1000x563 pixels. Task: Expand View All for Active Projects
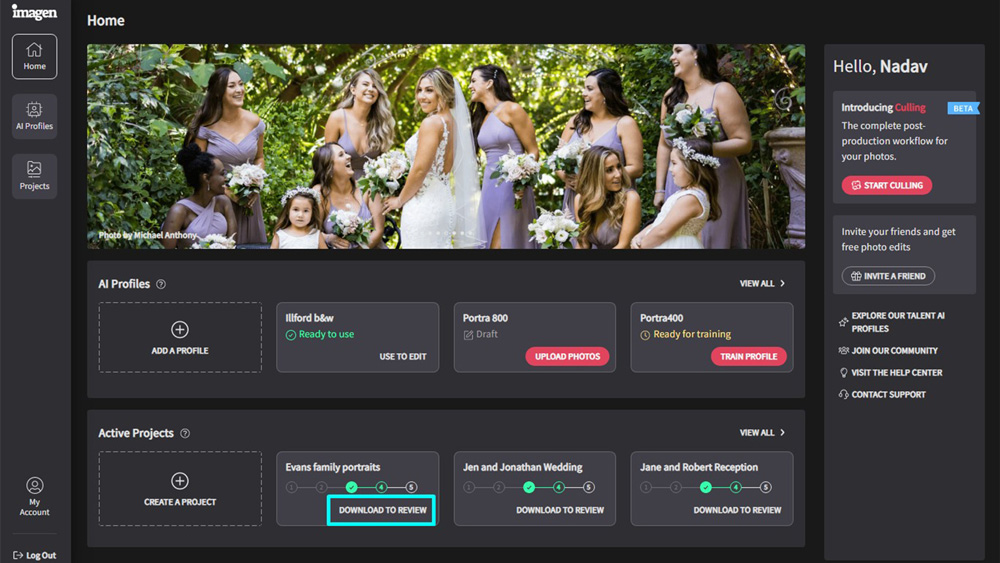[x=762, y=433]
